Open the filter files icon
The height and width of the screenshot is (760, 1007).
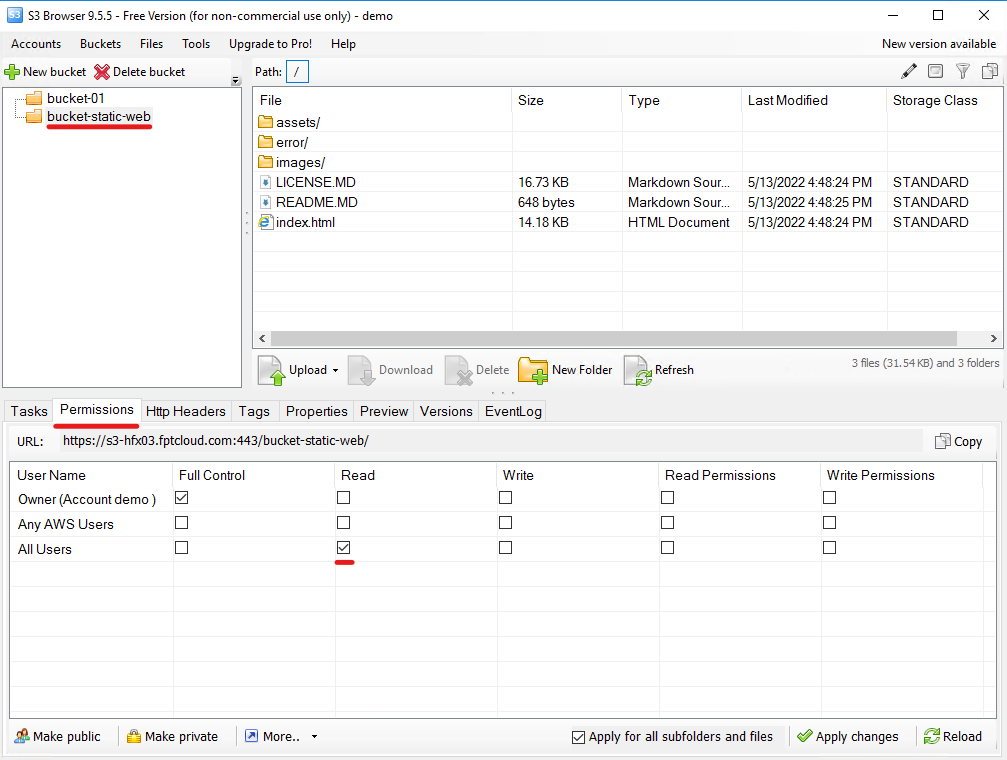961,71
